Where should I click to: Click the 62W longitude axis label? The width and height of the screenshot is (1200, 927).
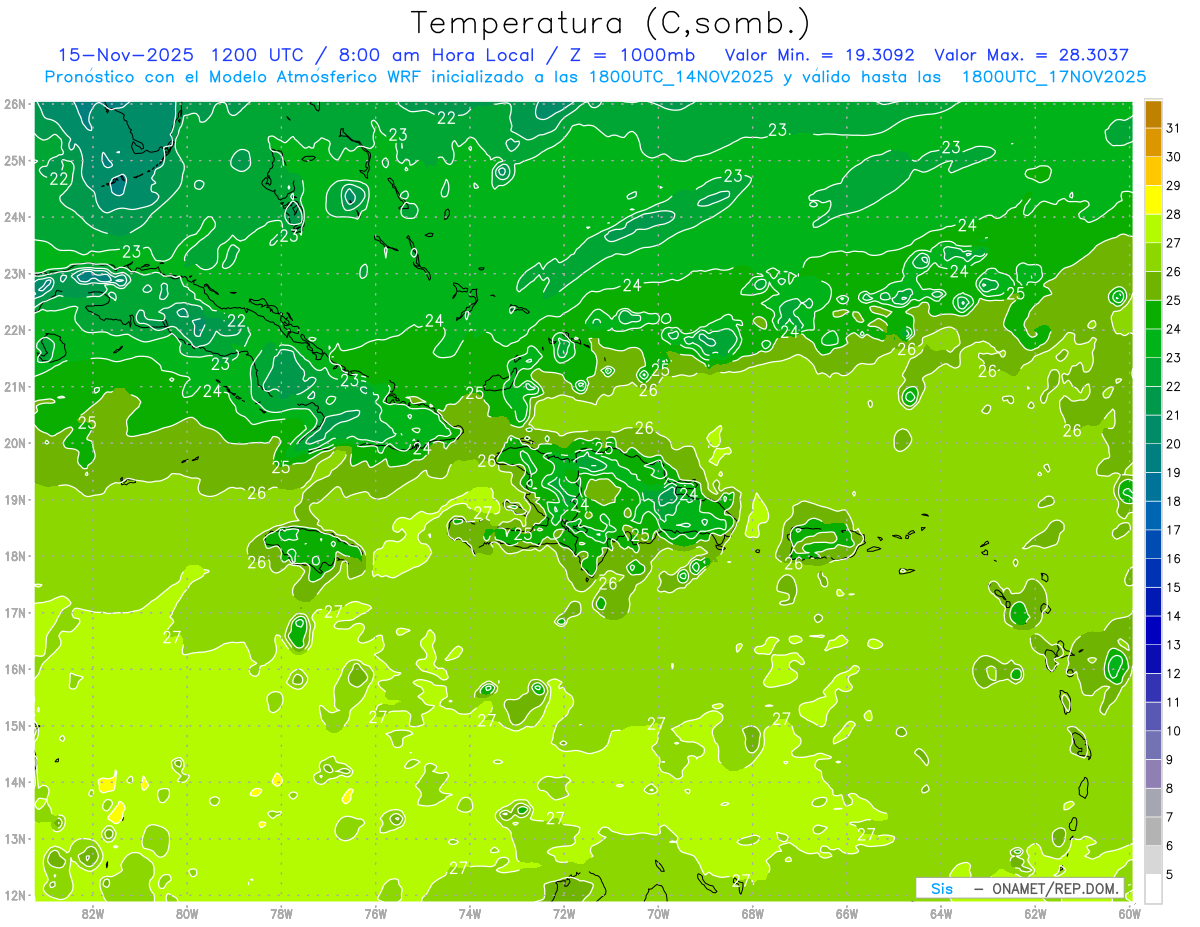pyautogui.click(x=1035, y=913)
